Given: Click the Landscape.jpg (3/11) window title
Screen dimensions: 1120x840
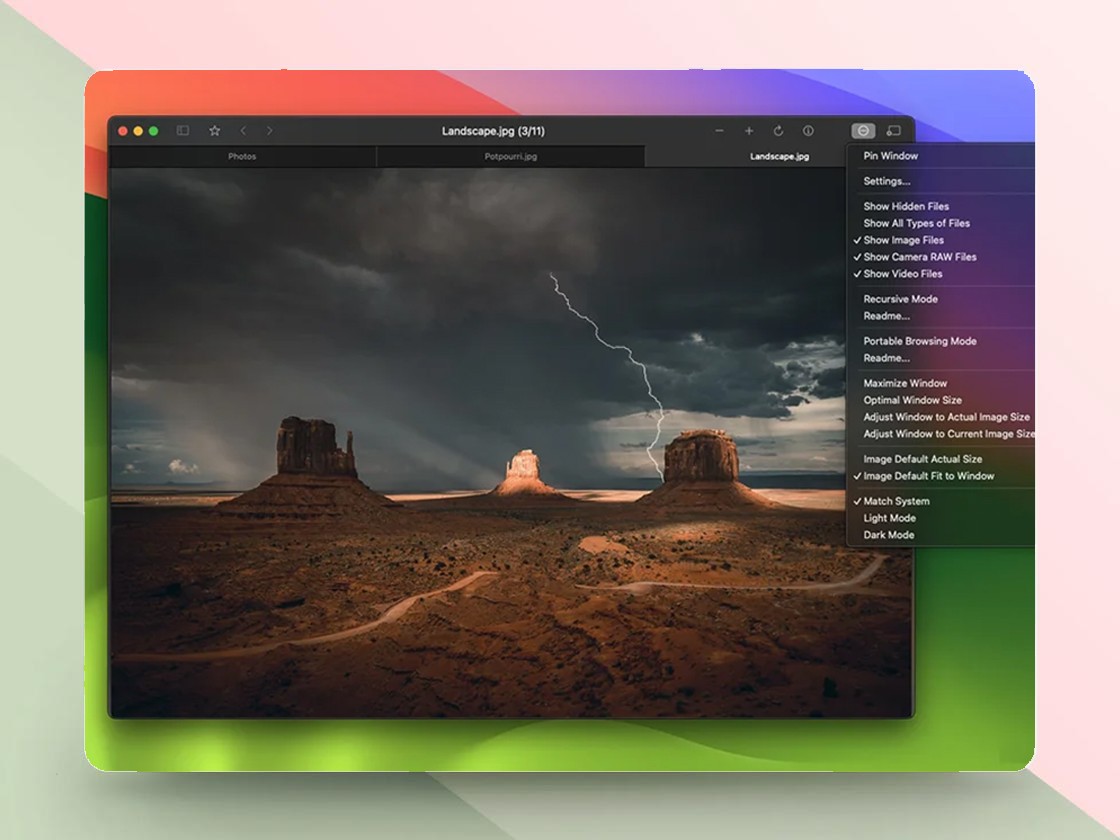Looking at the screenshot, I should [493, 131].
